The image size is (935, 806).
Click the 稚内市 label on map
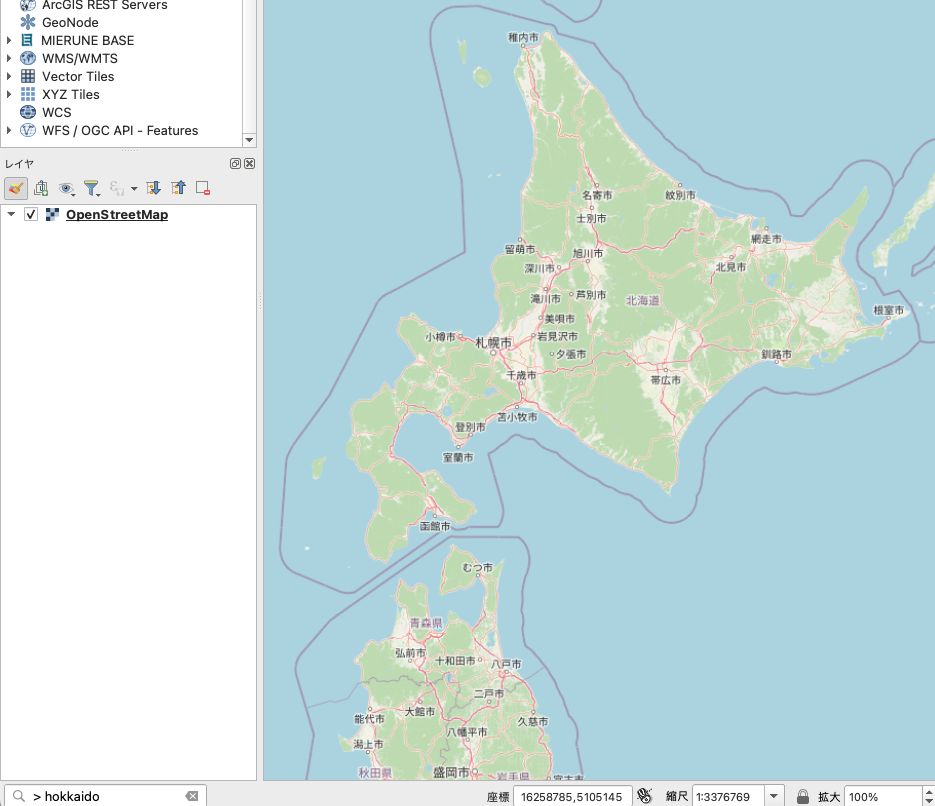(x=524, y=38)
